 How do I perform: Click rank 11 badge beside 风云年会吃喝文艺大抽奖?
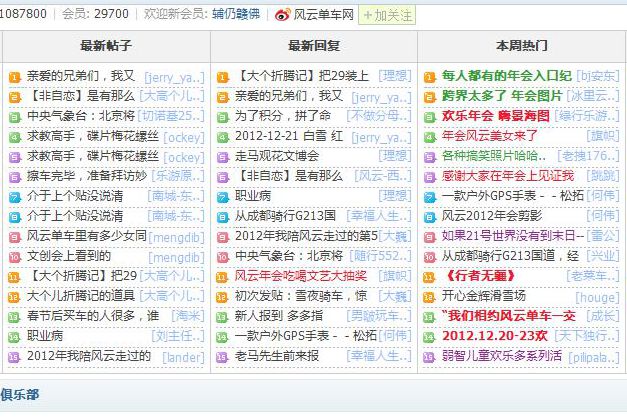coord(222,277)
